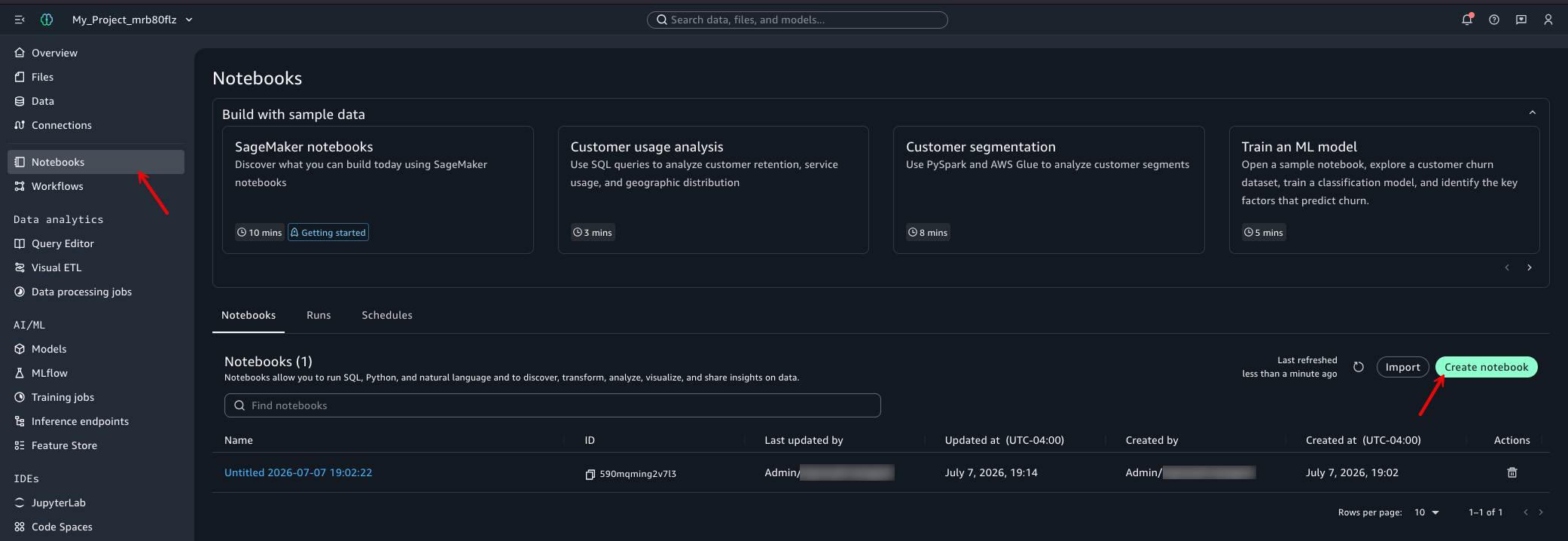Screen dimensions: 1568x541
Task: Click the July 7, 2026, 19:14 cell
Action: tap(991, 472)
